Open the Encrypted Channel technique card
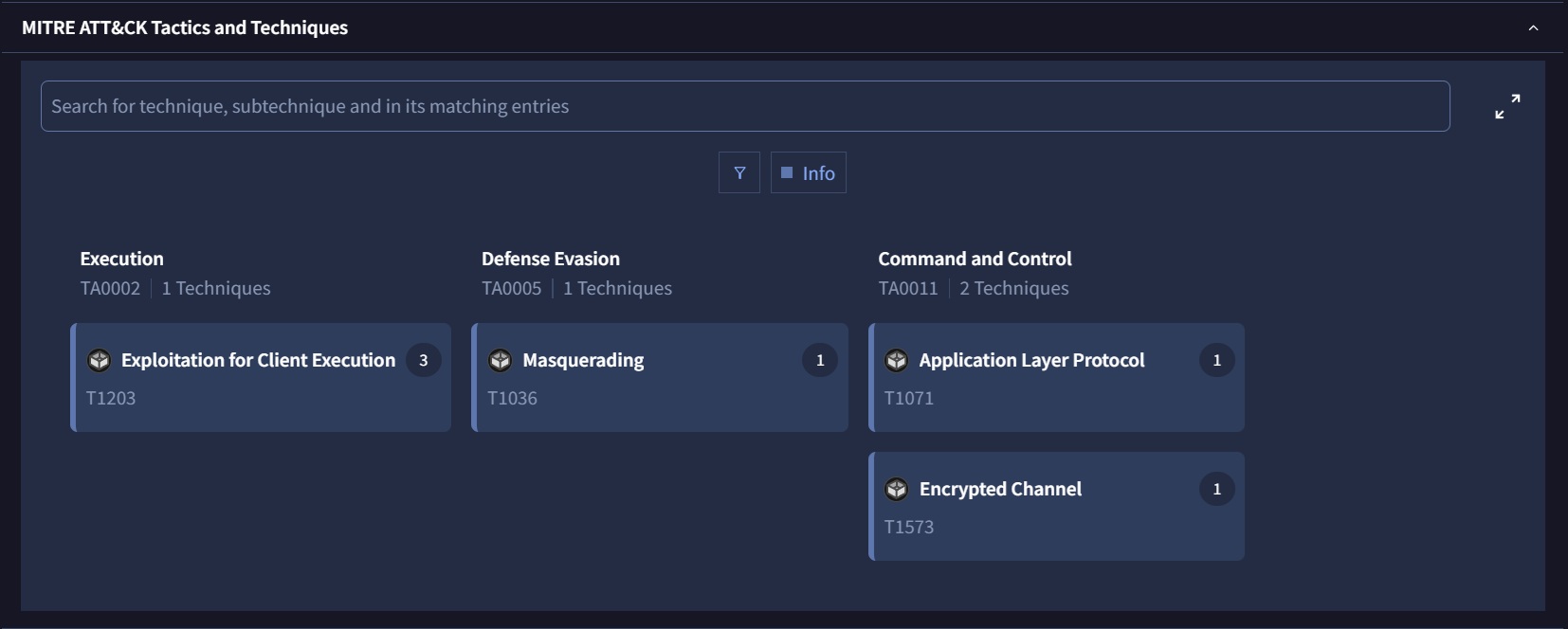The width and height of the screenshot is (1568, 629). 1056,506
